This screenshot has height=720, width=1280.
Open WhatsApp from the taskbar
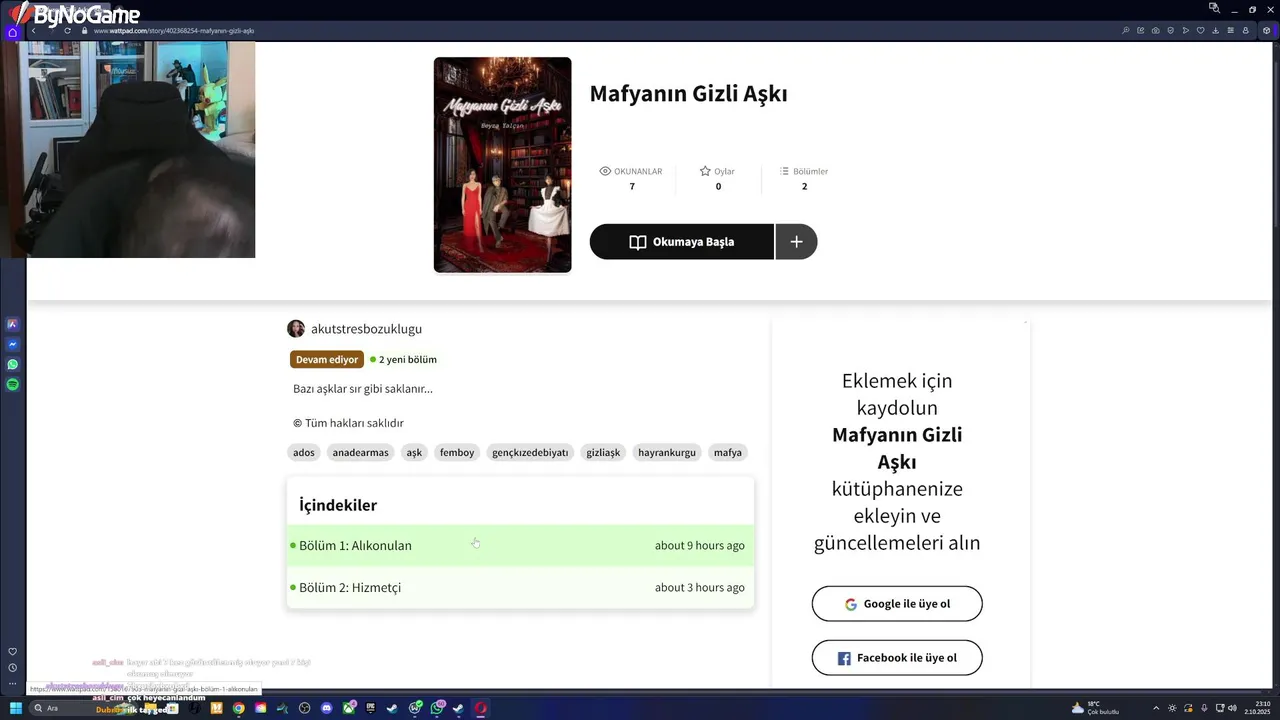pyautogui.click(x=437, y=708)
